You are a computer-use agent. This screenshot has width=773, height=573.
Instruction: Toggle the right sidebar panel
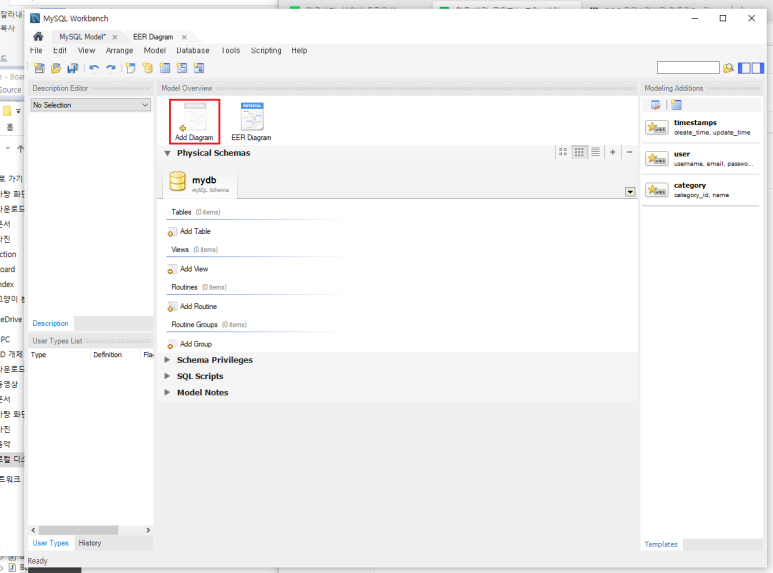click(758, 68)
